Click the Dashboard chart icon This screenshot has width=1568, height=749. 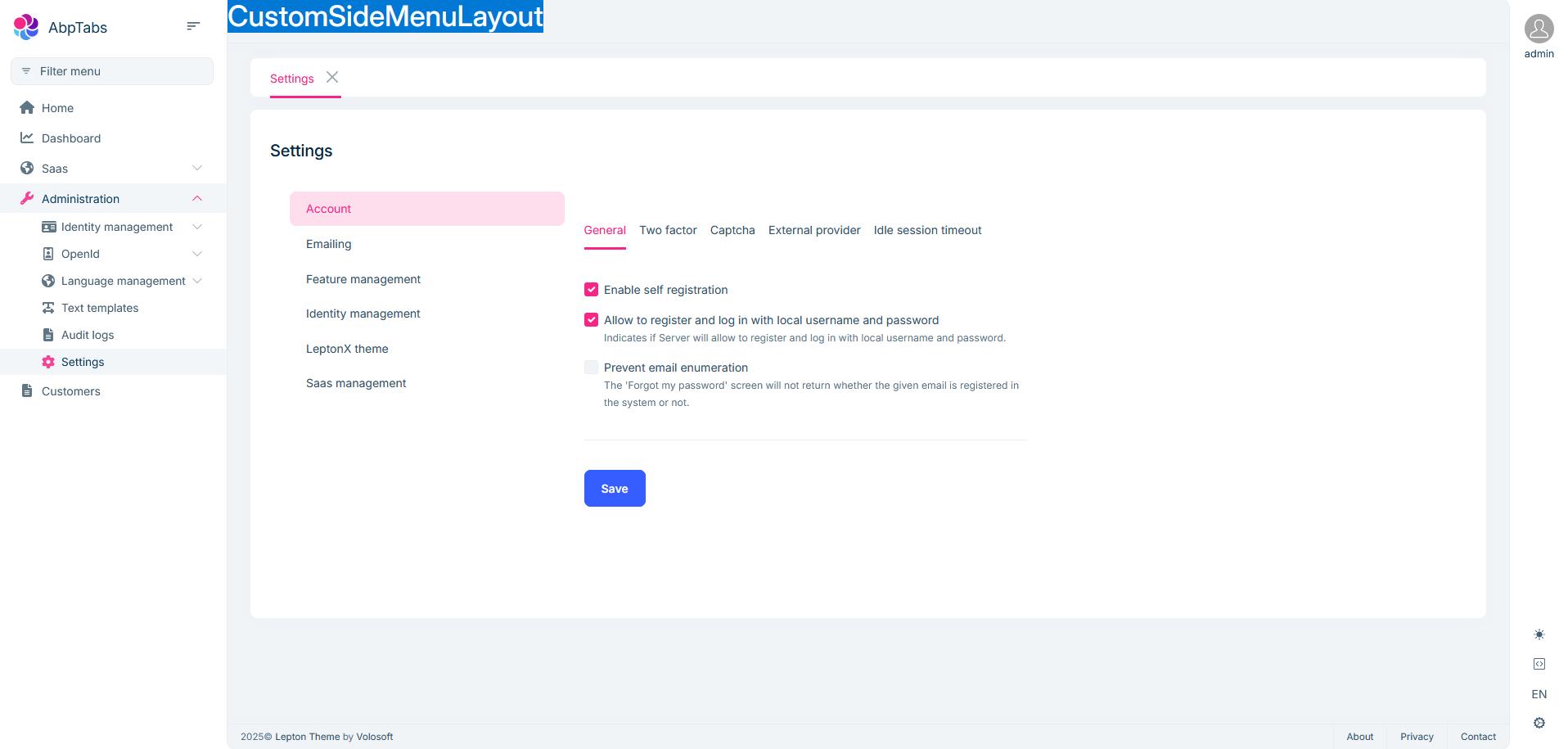27,138
